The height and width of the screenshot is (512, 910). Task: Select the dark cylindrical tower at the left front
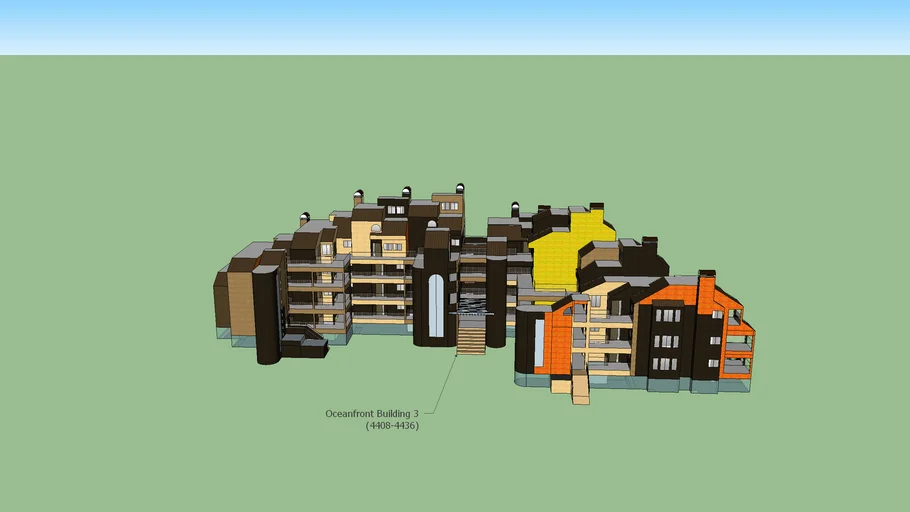[266, 315]
